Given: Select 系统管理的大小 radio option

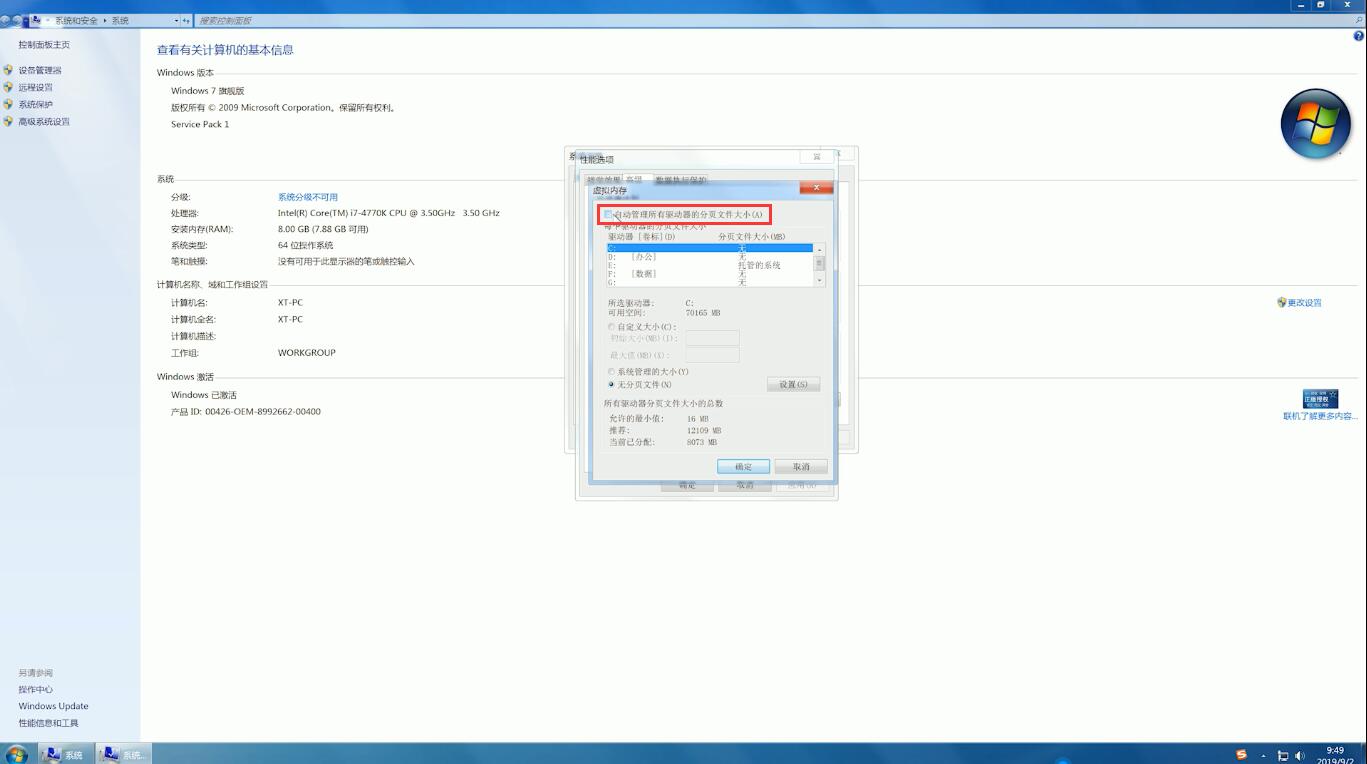Looking at the screenshot, I should [612, 372].
